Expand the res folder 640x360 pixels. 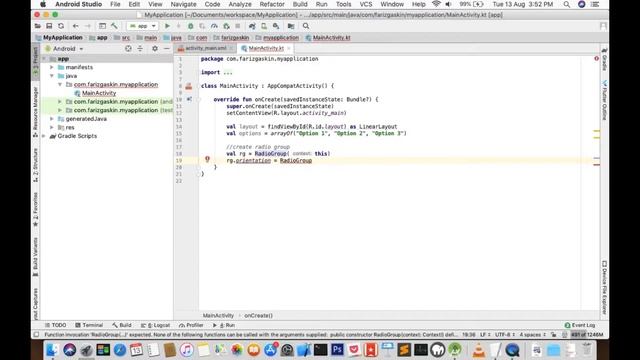click(x=52, y=127)
